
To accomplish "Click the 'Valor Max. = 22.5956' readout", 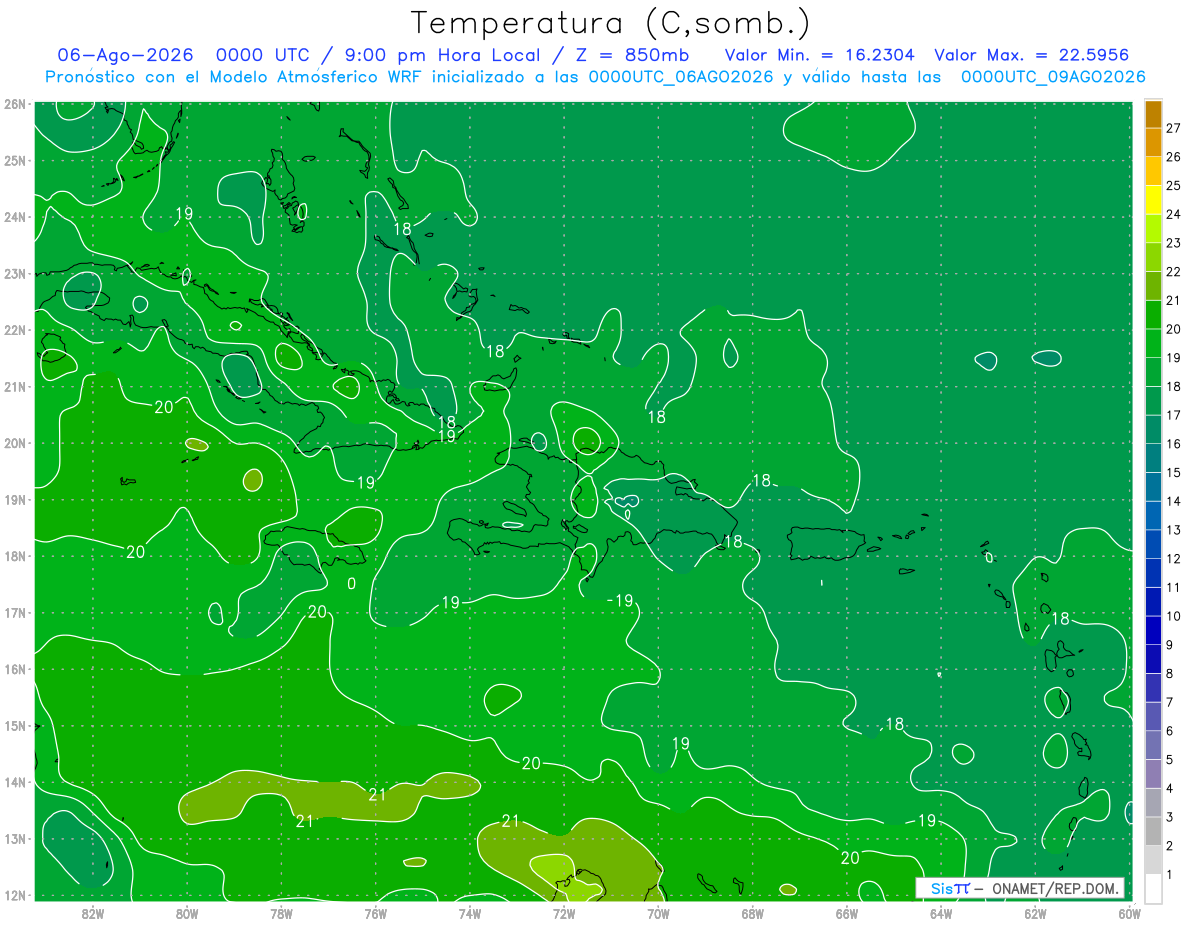I will point(1032,55).
